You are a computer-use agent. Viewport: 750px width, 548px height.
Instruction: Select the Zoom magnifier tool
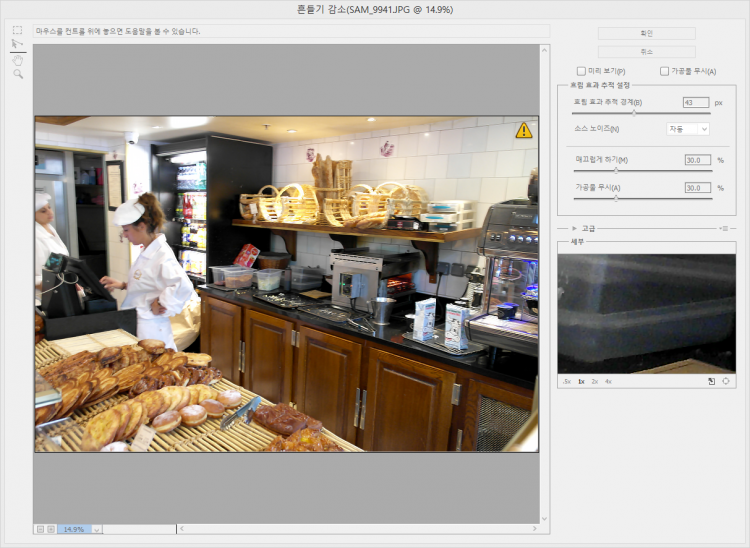click(x=17, y=74)
